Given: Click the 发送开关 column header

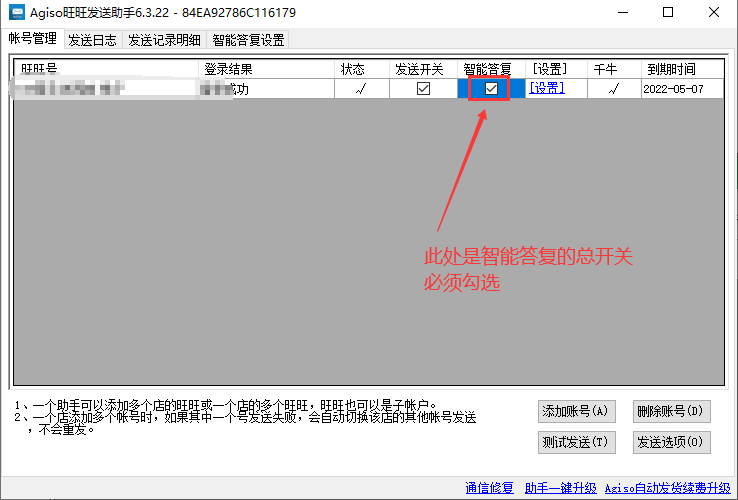Looking at the screenshot, I should click(423, 69).
